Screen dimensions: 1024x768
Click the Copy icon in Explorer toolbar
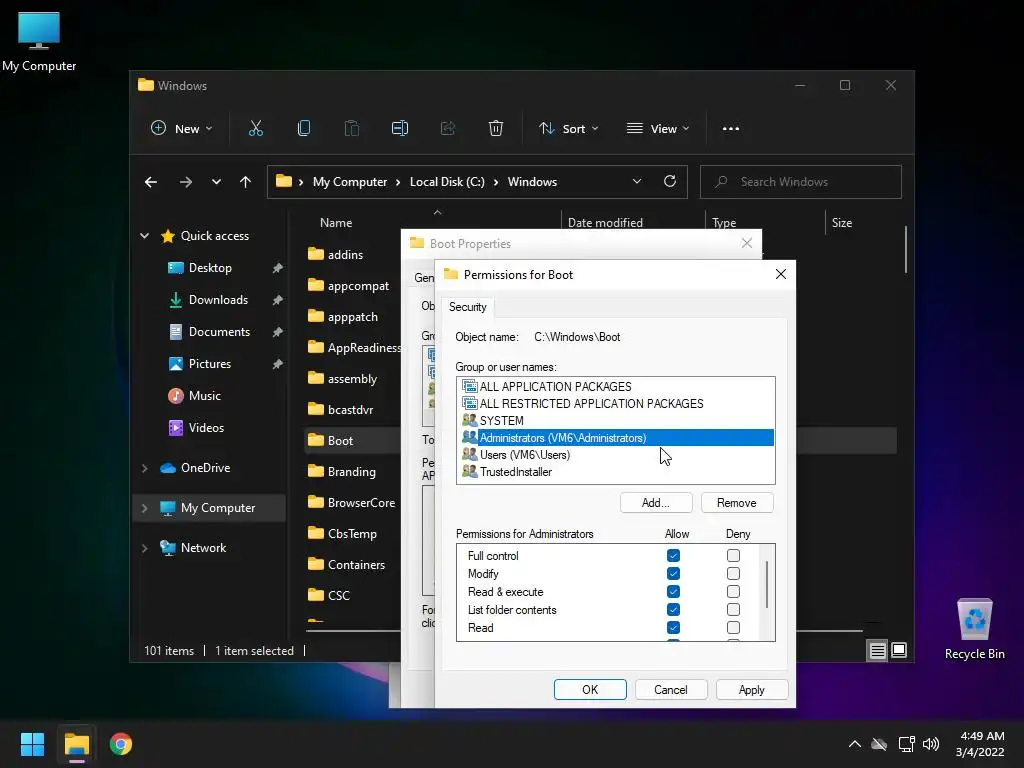(304, 128)
